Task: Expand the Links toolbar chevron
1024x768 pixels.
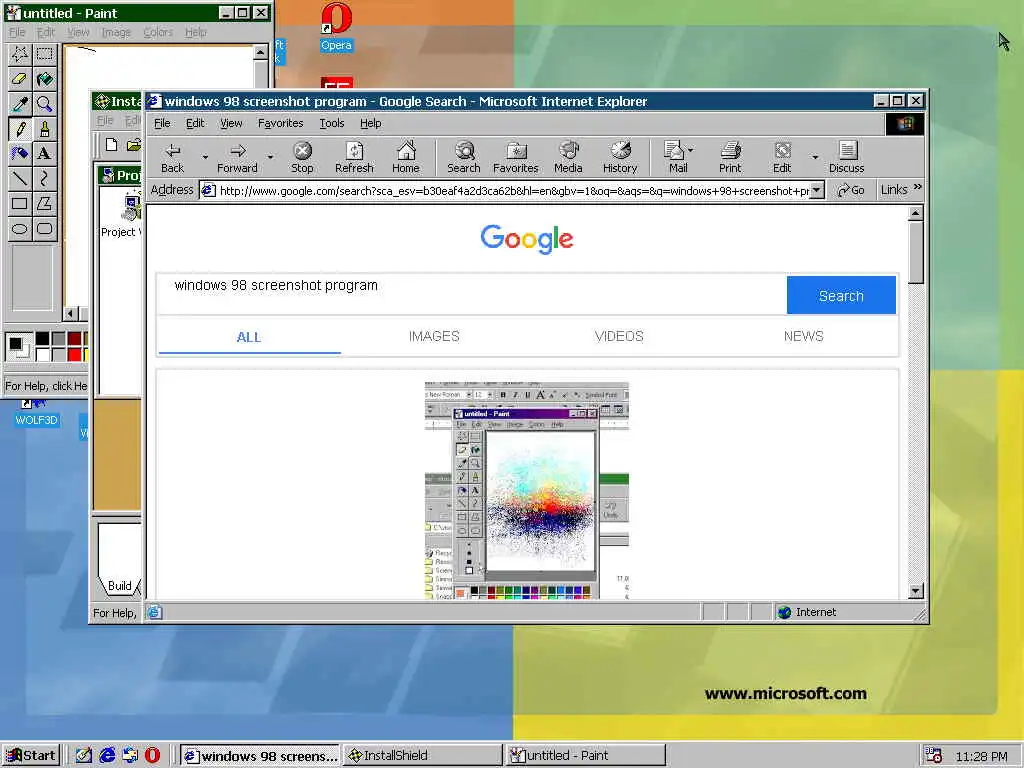Action: click(918, 187)
